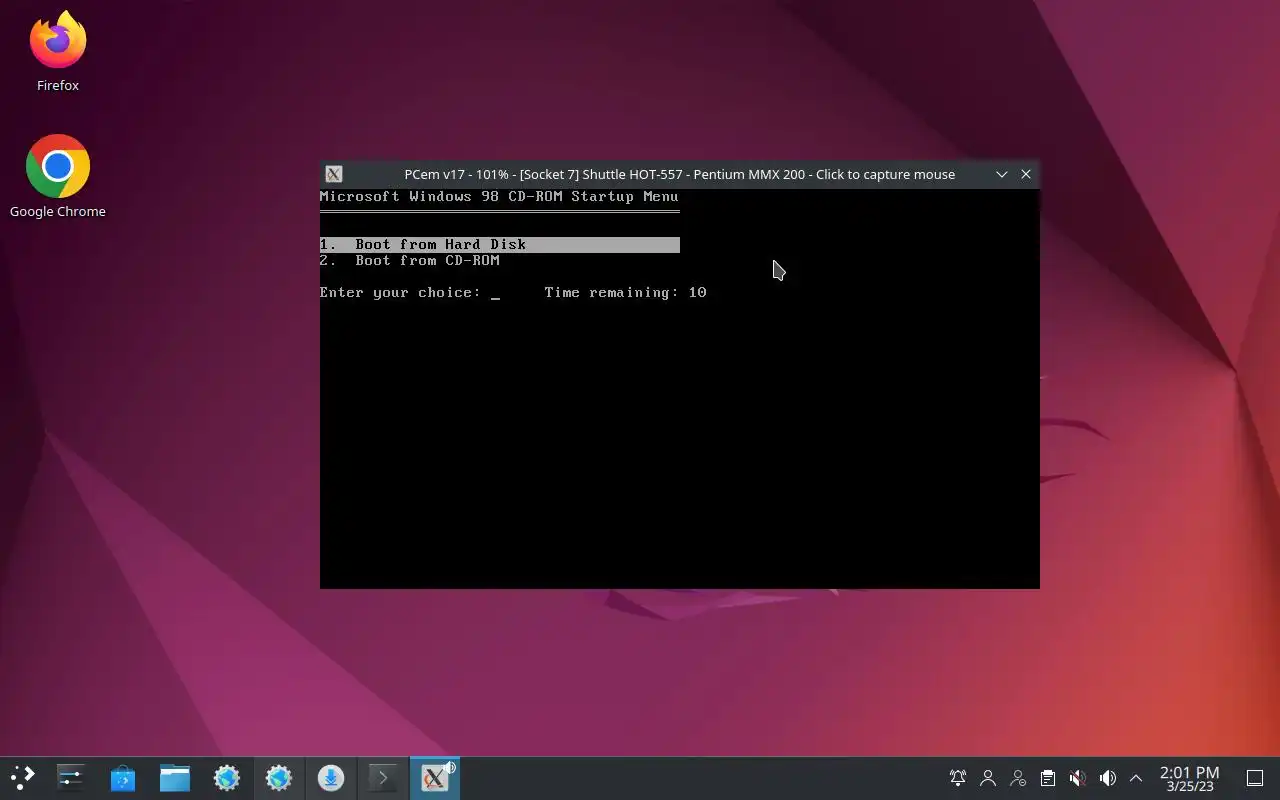Click the second user status tray icon

coord(1018,778)
